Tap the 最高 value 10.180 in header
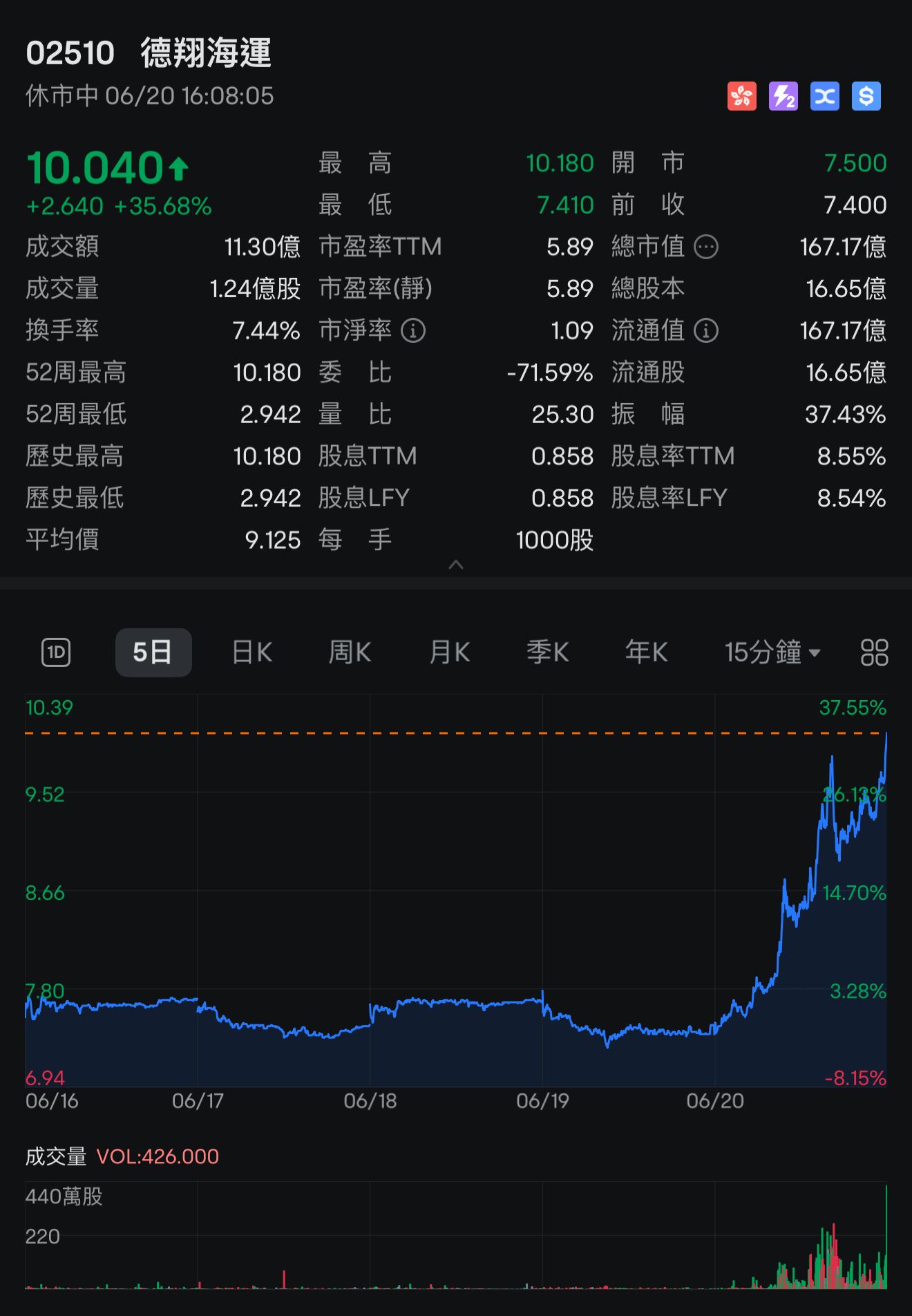Viewport: 912px width, 1316px height. [560, 163]
